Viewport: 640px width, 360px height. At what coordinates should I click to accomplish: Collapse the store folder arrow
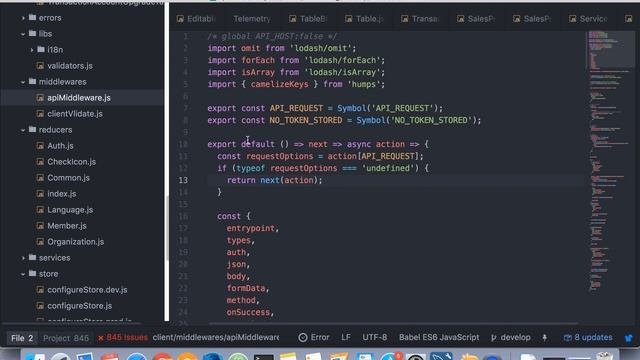tap(23, 274)
